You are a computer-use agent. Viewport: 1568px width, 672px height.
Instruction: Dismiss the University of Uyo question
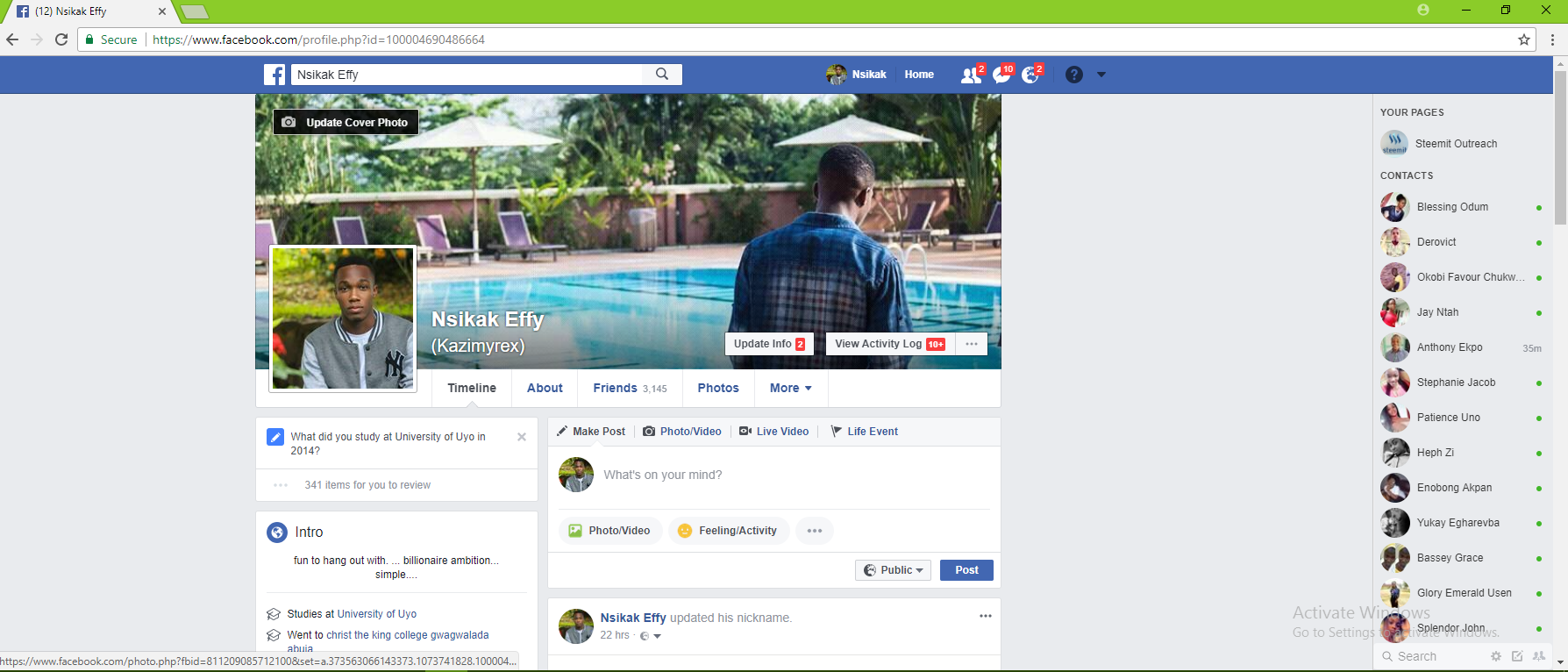[x=522, y=437]
